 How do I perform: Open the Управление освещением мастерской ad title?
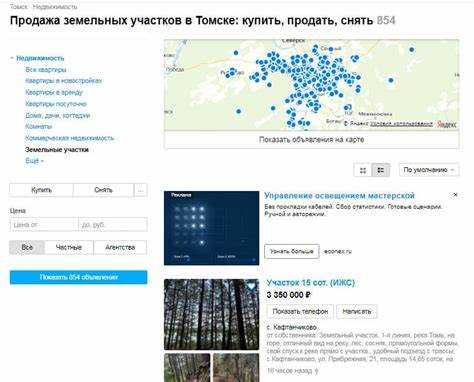tap(339, 195)
